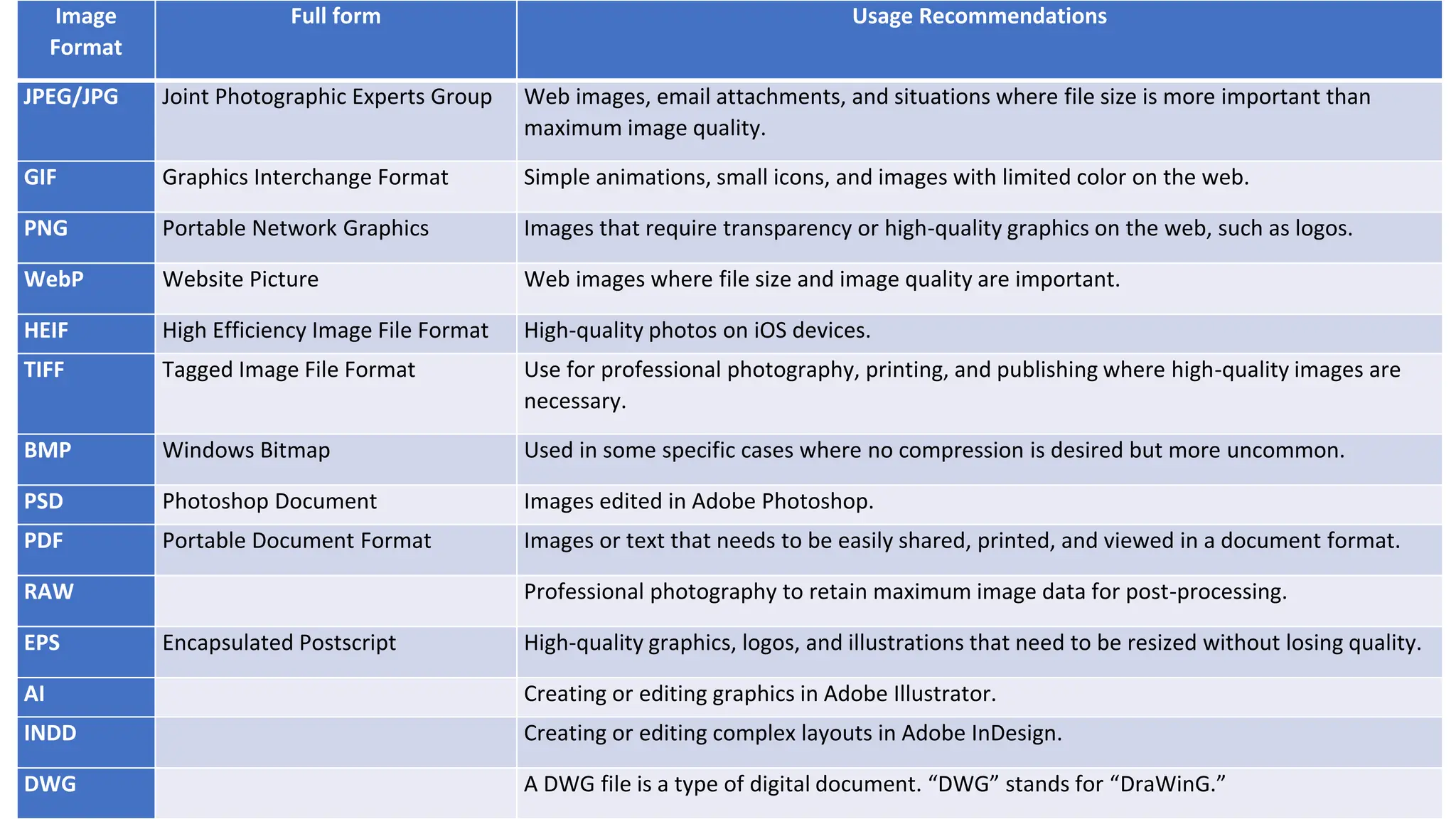Click the PNG format cell
The width and height of the screenshot is (1456, 819).
click(x=46, y=229)
